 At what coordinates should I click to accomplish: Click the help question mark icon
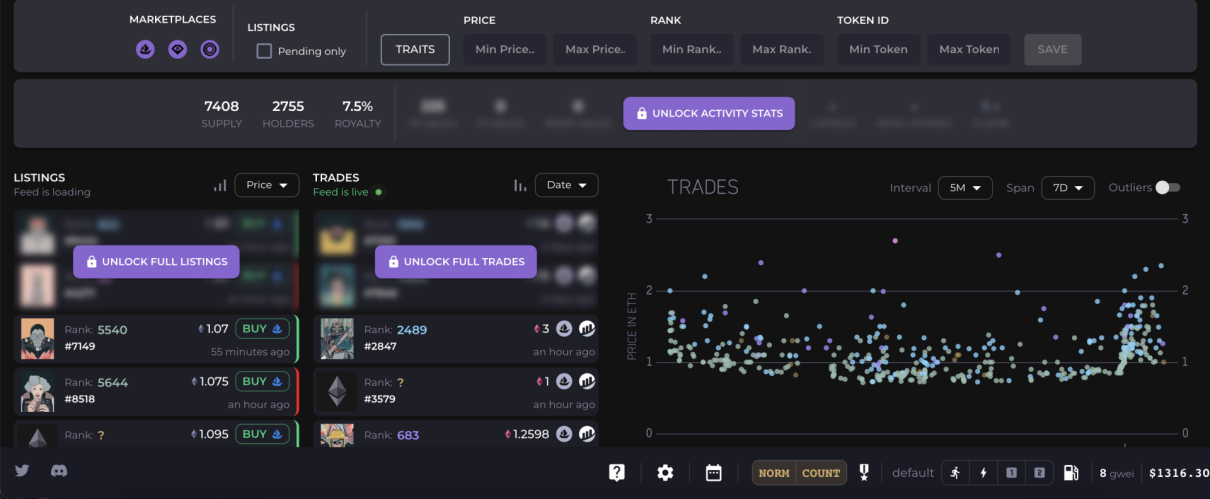pyautogui.click(x=617, y=473)
